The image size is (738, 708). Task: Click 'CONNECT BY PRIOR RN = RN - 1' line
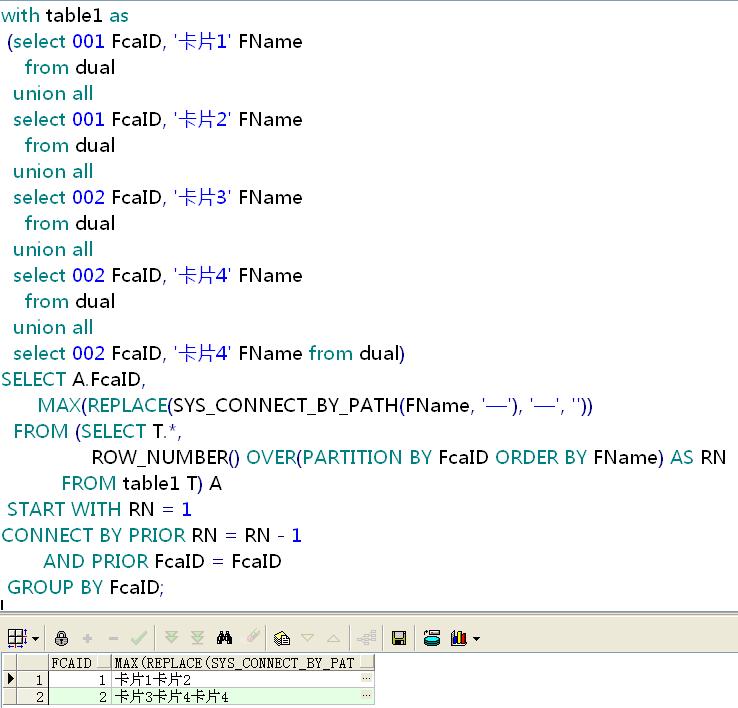click(151, 535)
